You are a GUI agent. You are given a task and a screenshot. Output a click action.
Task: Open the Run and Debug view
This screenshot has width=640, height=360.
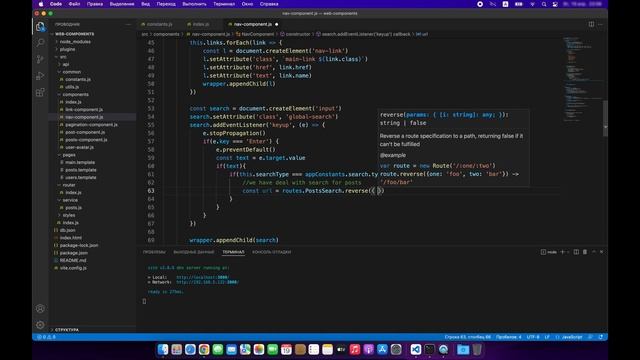point(40,76)
